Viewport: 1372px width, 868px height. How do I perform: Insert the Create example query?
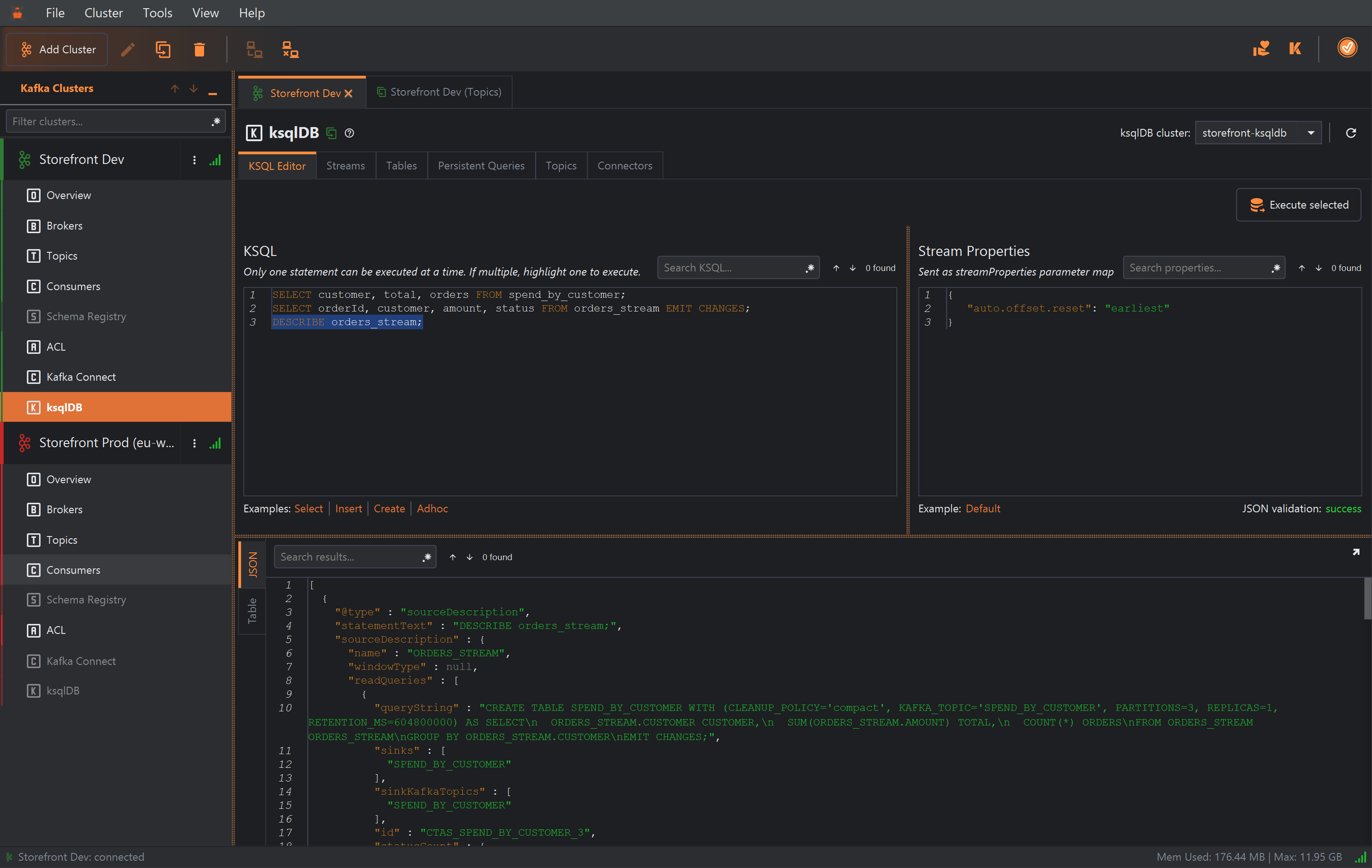[x=389, y=509]
